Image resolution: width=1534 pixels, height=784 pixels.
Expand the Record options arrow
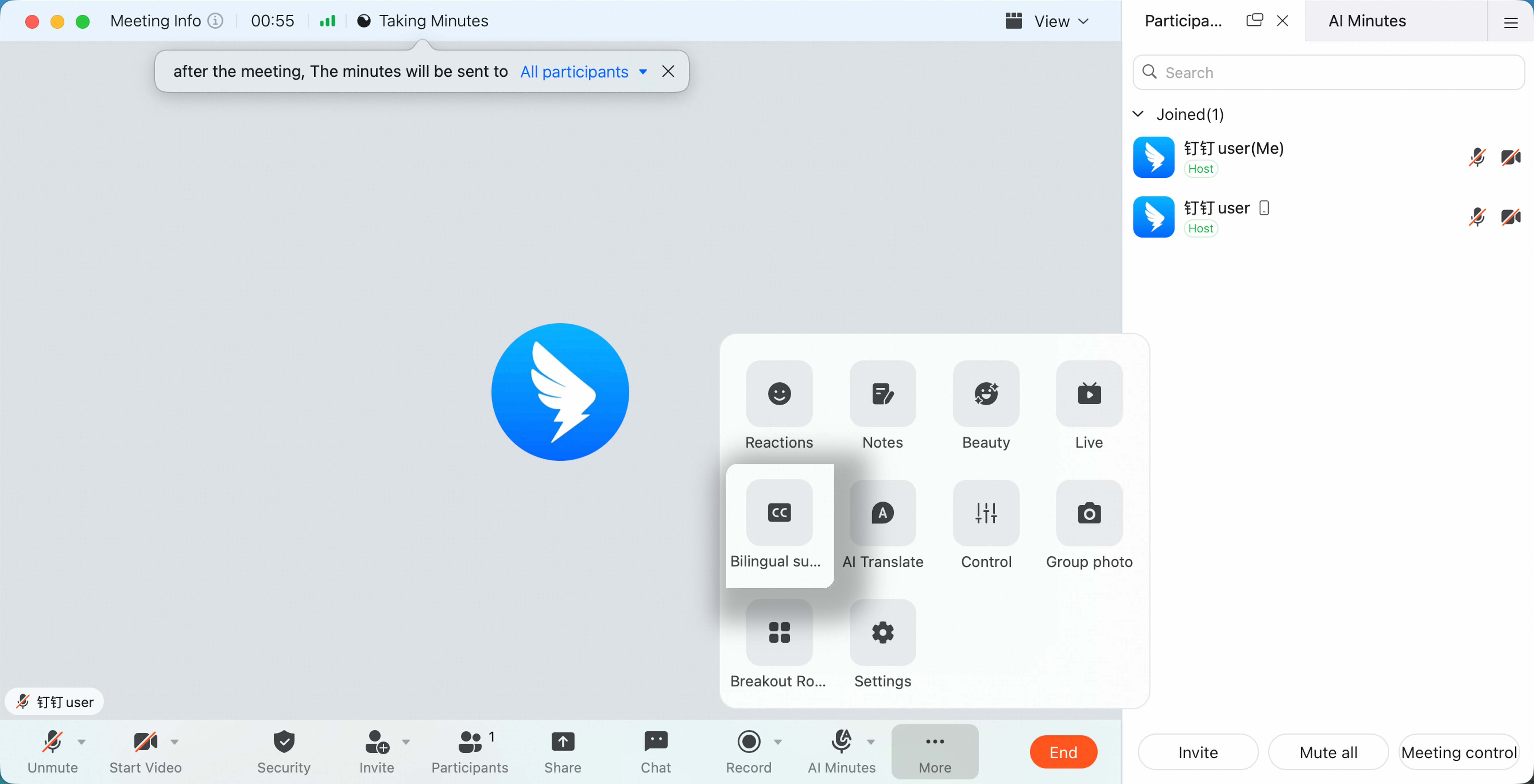pyautogui.click(x=778, y=742)
